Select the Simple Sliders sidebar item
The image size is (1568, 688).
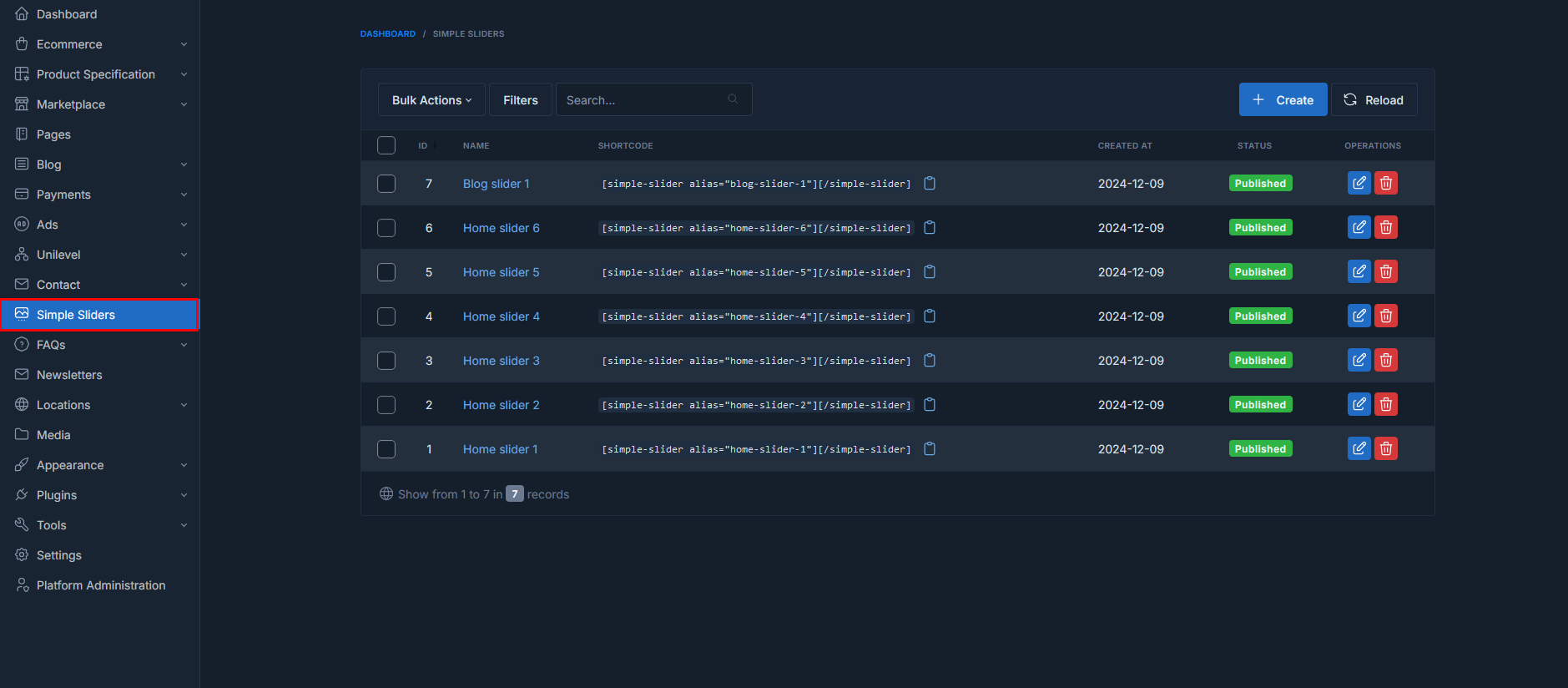[99, 315]
